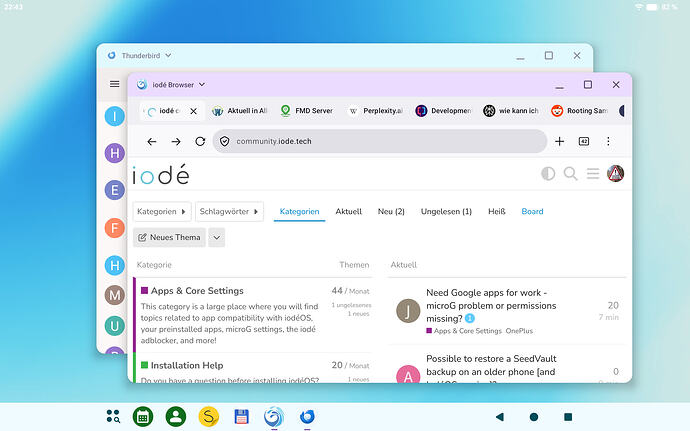Screen dimensions: 690x431
Task: Go forward in iodé Browser
Action: pyautogui.click(x=176, y=141)
